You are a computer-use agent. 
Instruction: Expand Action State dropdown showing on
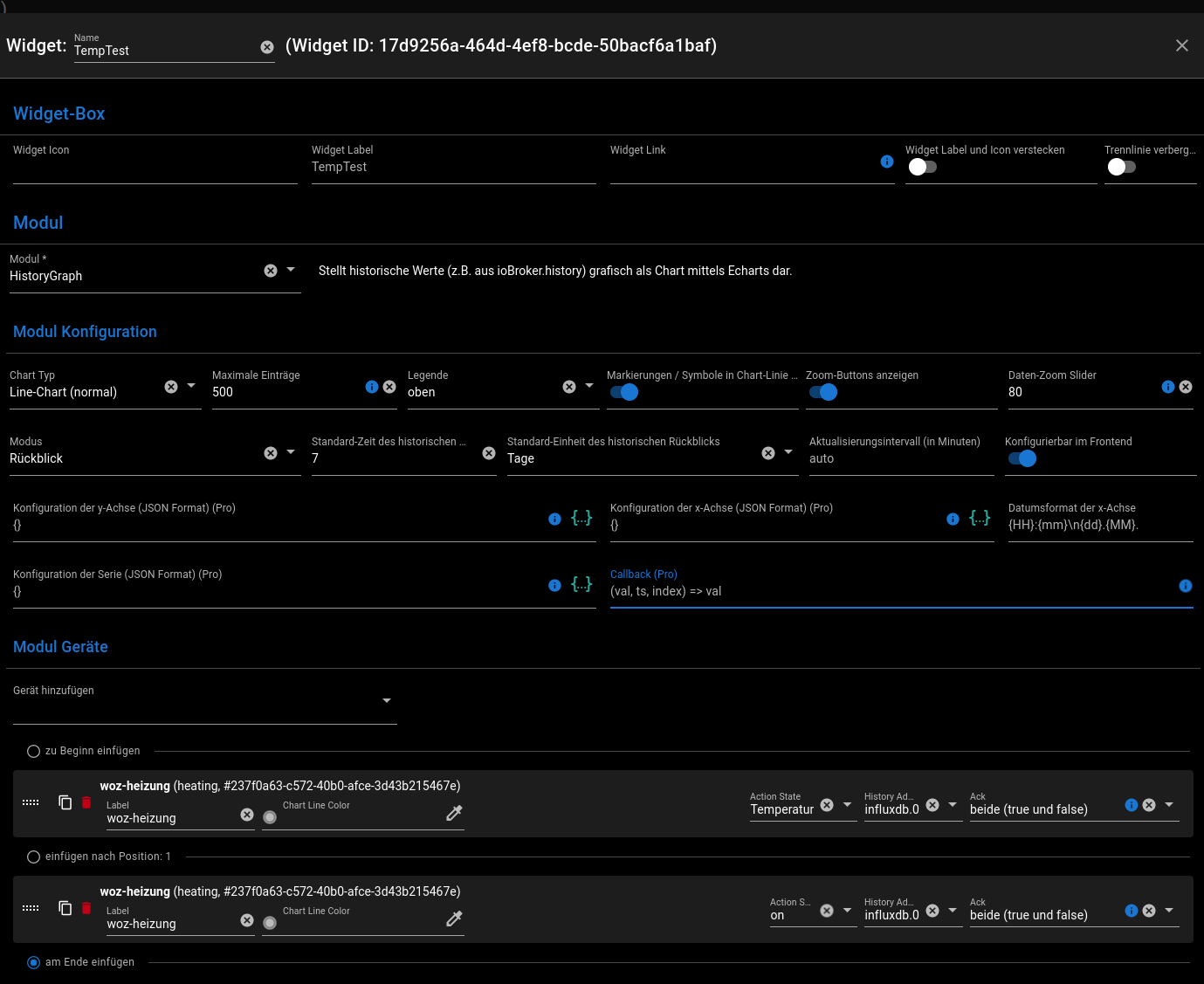(x=847, y=910)
